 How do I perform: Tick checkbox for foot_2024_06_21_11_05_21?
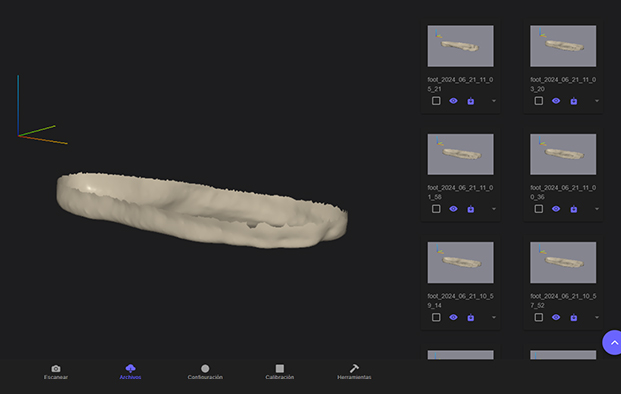(436, 101)
